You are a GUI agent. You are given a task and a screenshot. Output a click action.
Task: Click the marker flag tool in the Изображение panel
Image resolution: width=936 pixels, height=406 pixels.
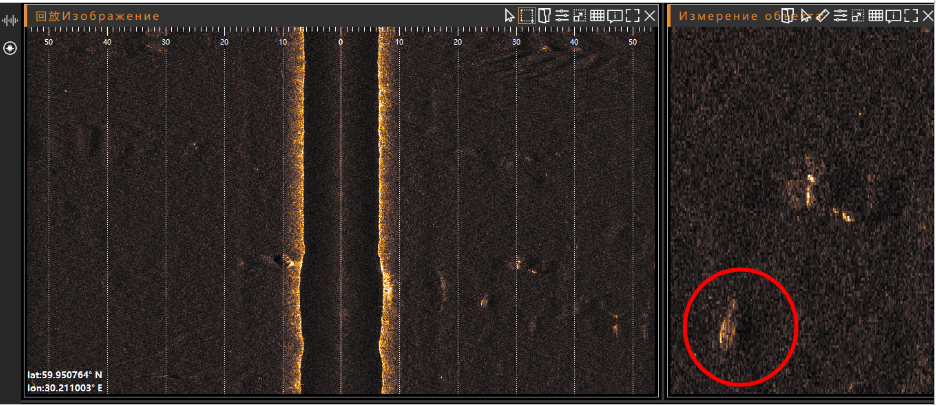pyautogui.click(x=544, y=16)
